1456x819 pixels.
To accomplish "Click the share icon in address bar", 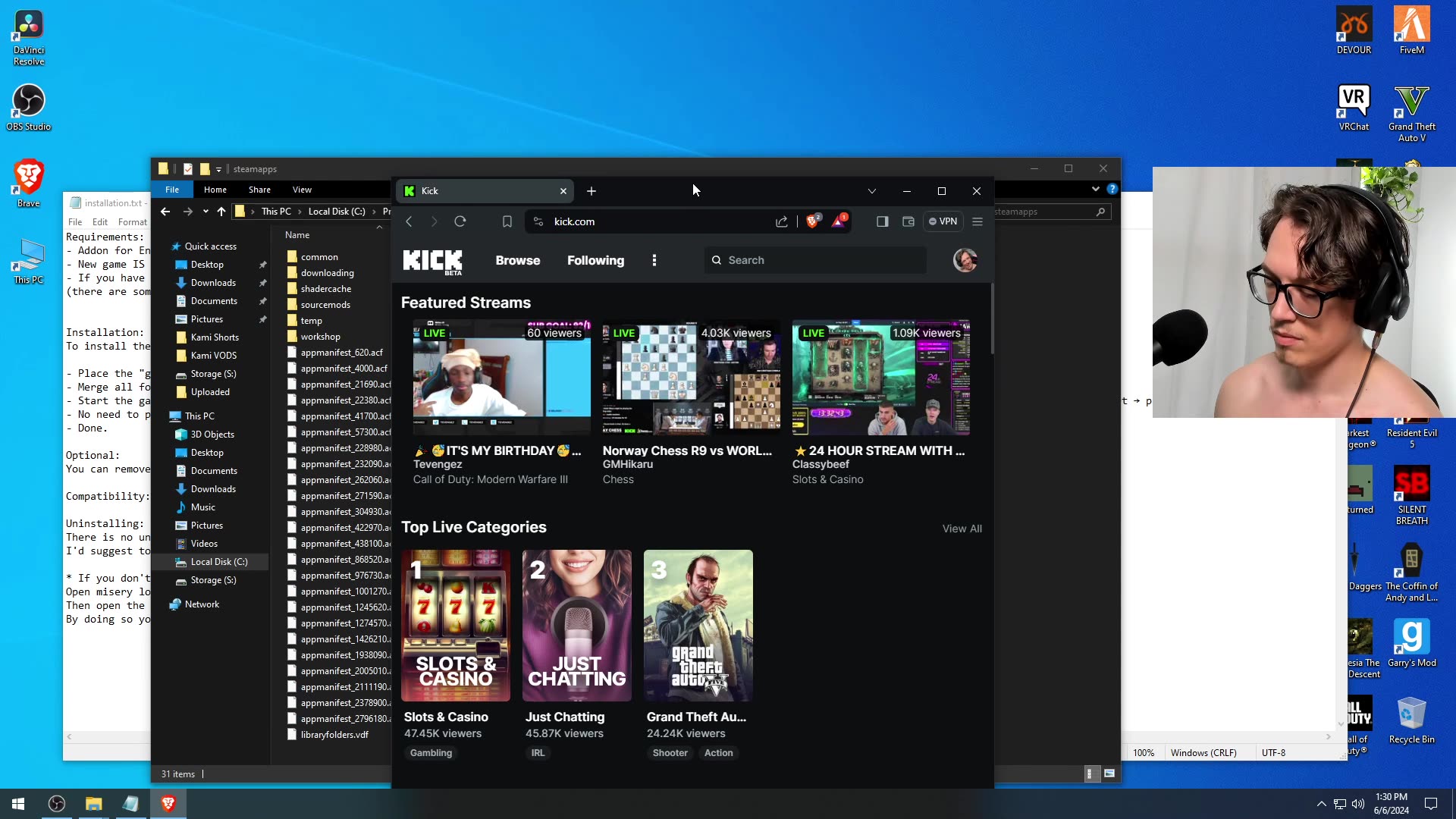I will click(781, 221).
